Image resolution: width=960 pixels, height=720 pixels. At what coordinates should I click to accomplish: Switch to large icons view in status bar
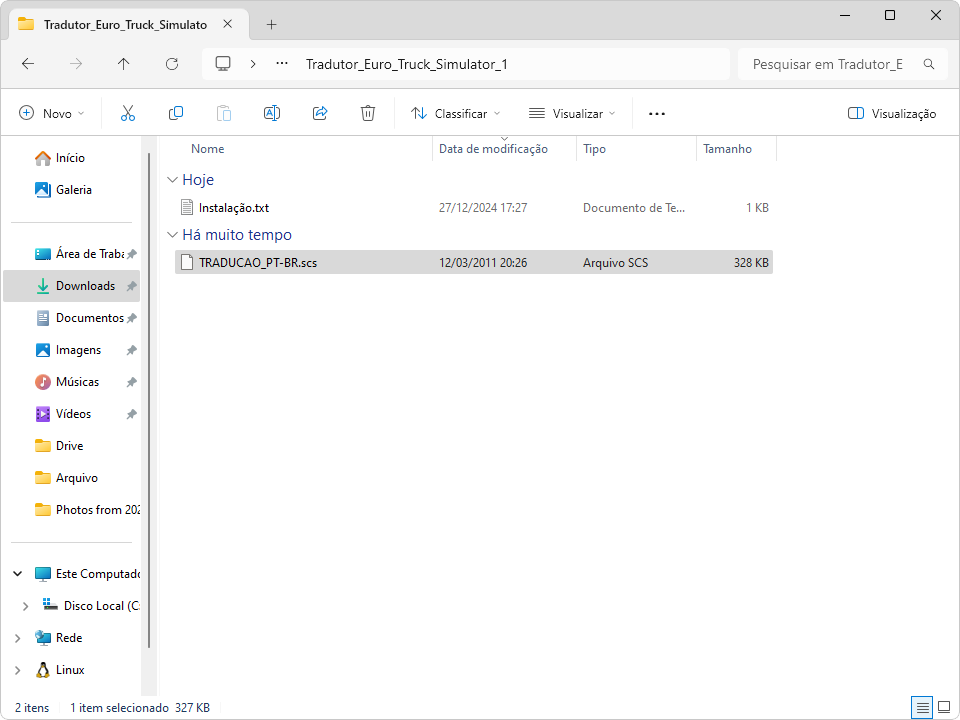944,708
